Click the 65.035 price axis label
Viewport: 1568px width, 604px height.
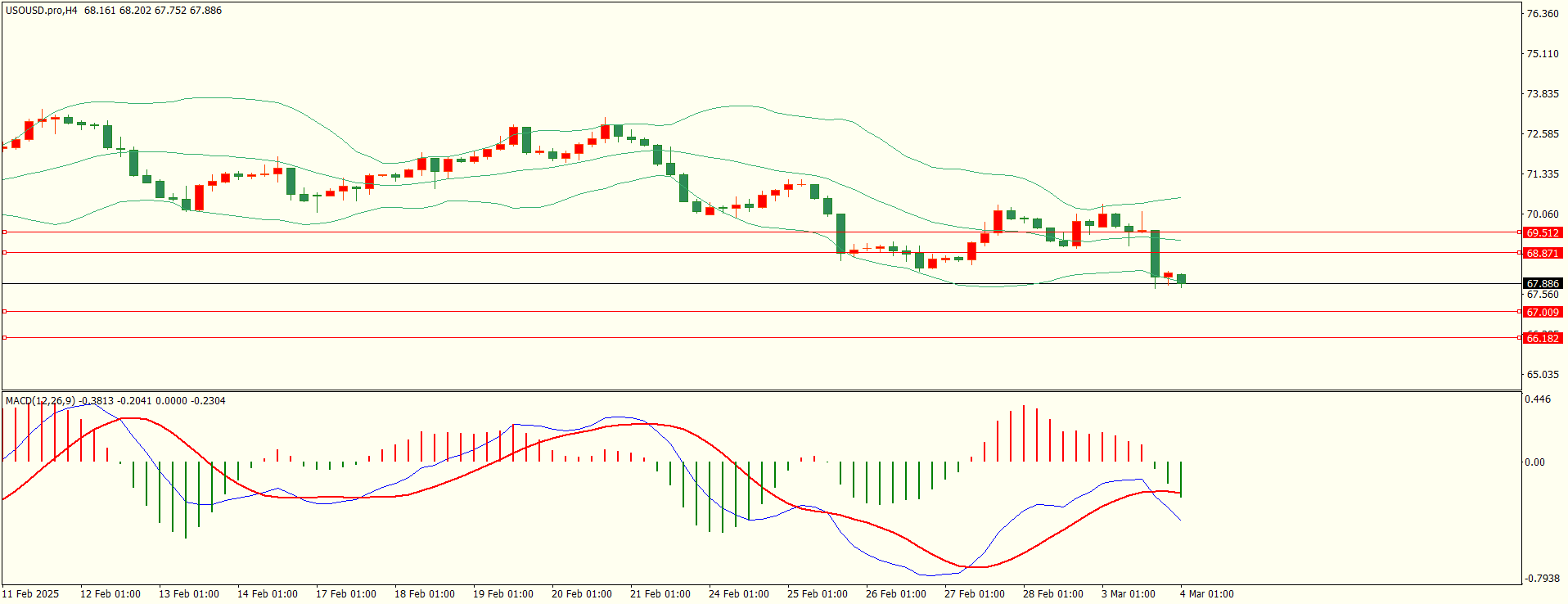click(1543, 375)
